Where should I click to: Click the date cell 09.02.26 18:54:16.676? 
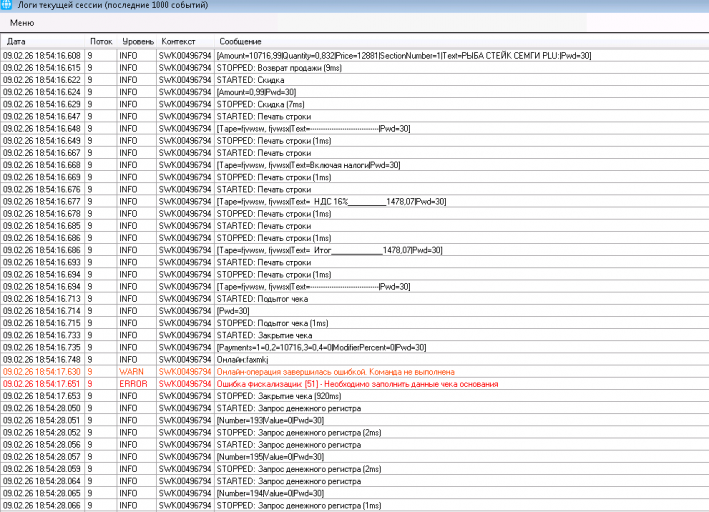coord(42,190)
